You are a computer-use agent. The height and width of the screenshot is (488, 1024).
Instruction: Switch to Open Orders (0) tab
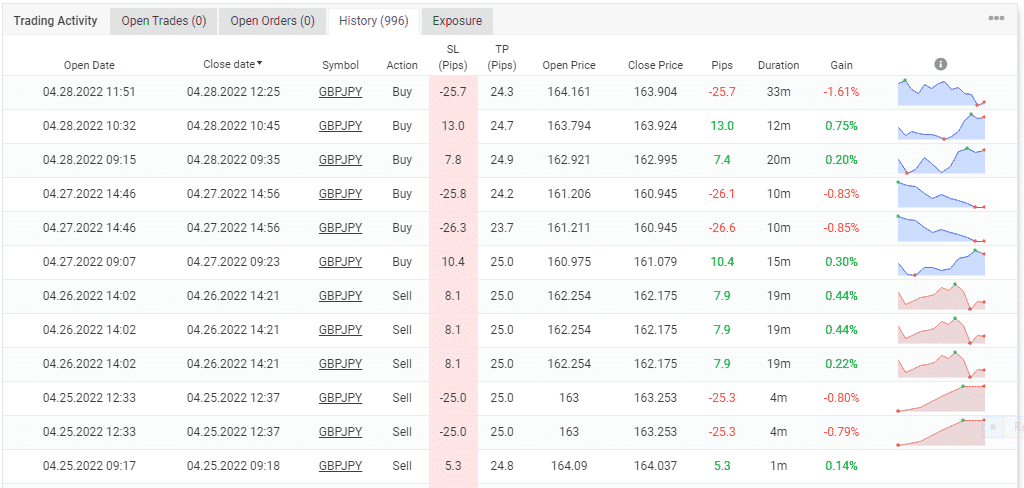point(272,21)
